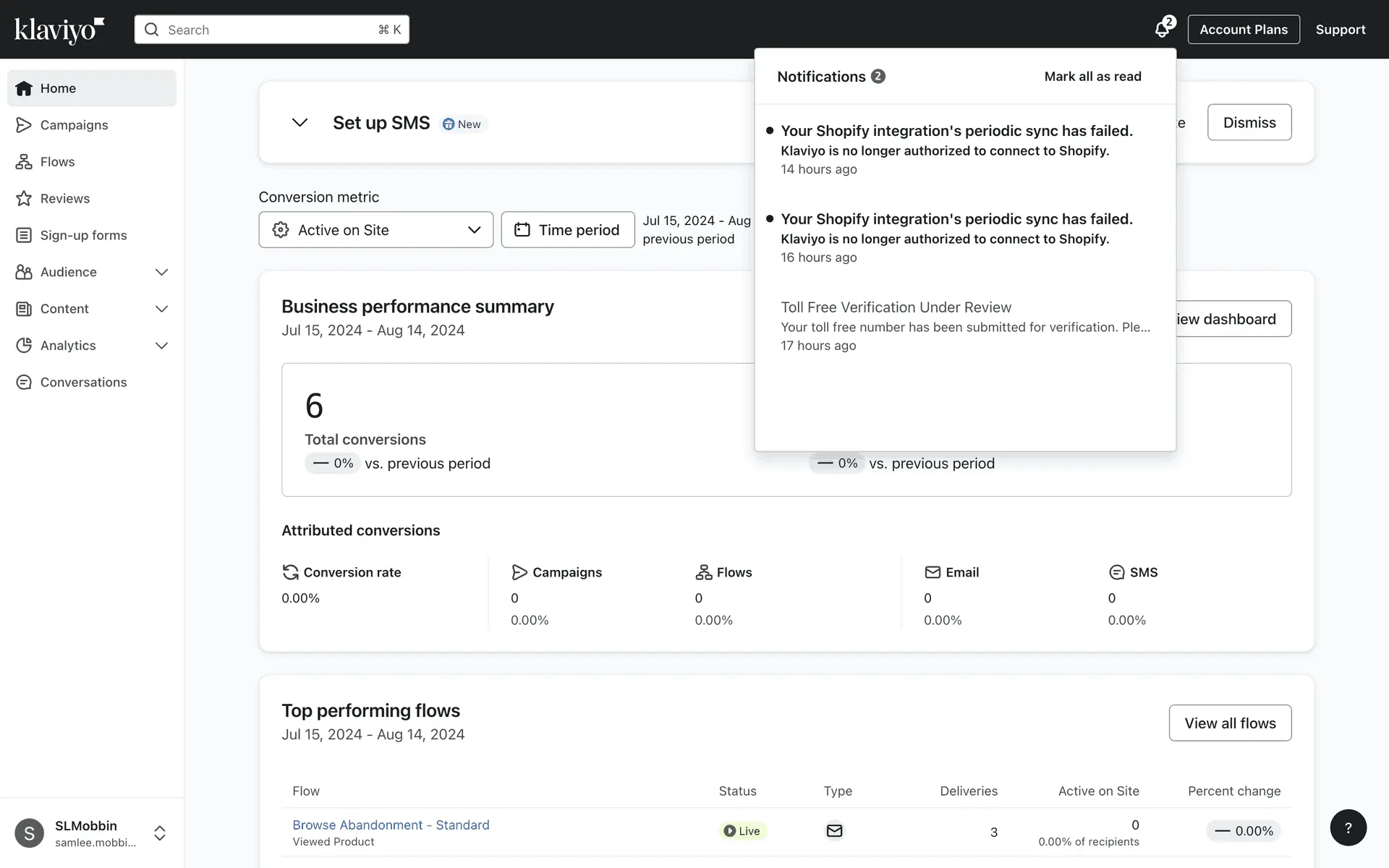Click the search magnifier icon

(x=151, y=30)
